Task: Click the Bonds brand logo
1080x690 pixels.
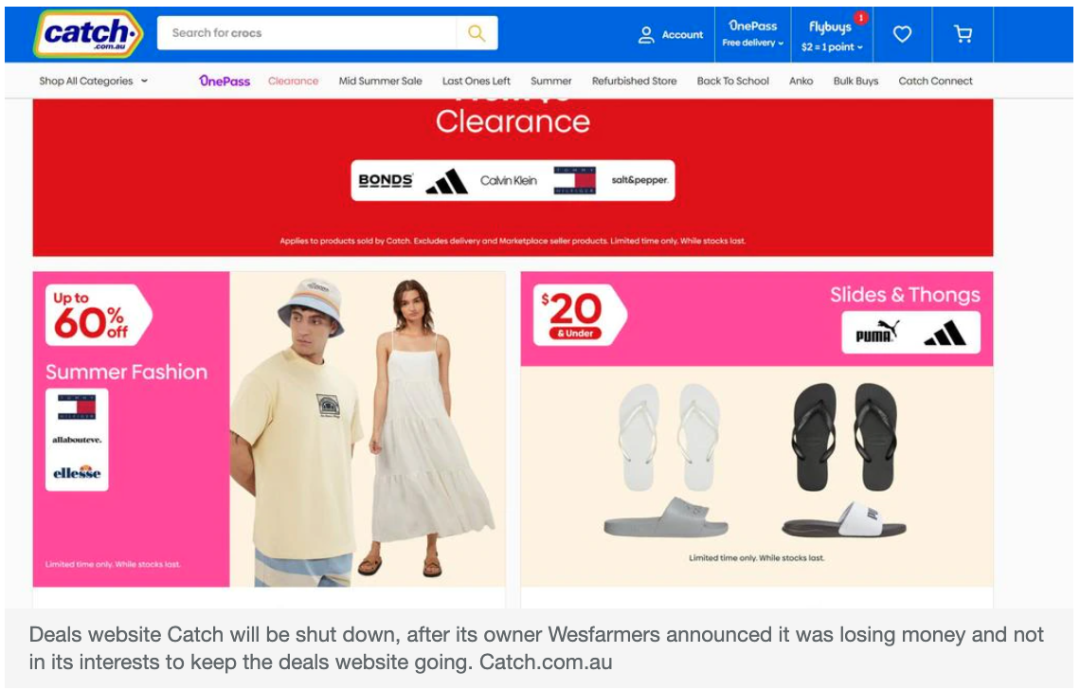Action: coord(386,180)
